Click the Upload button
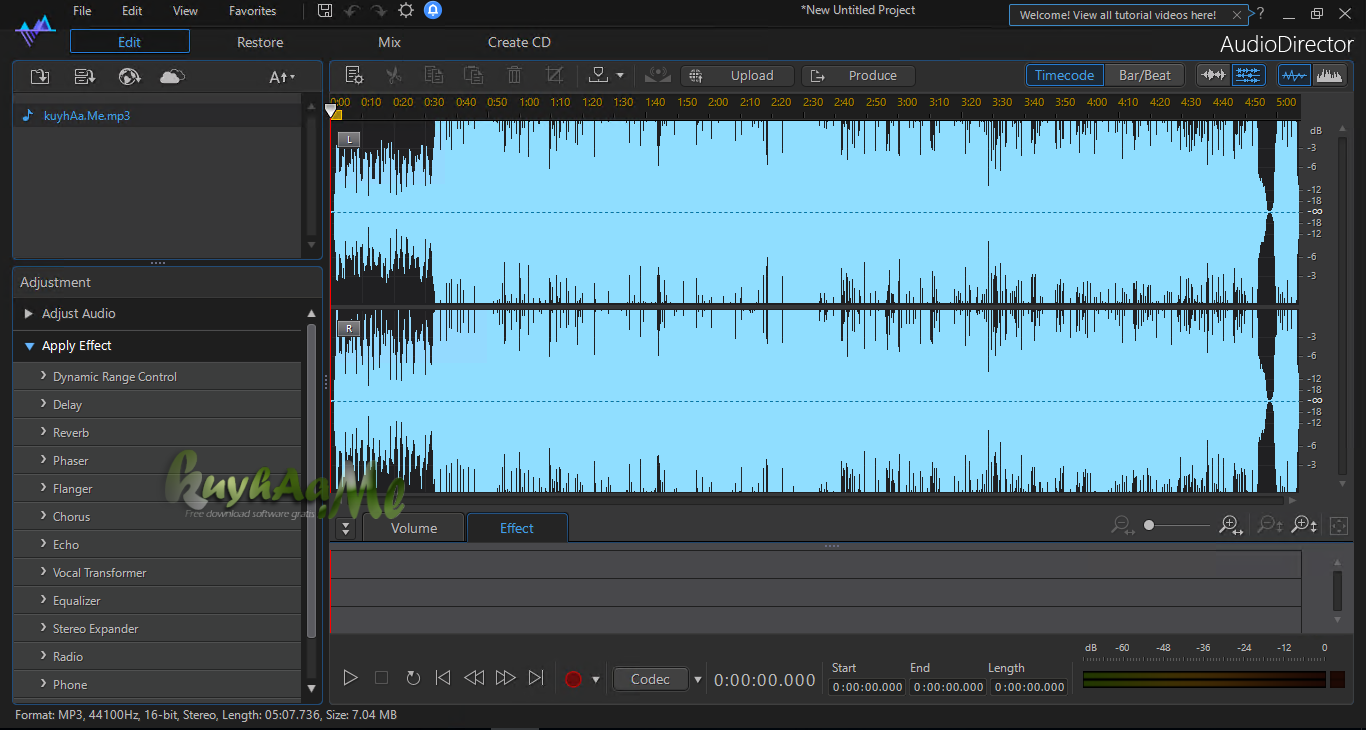The image size is (1366, 730). point(738,75)
